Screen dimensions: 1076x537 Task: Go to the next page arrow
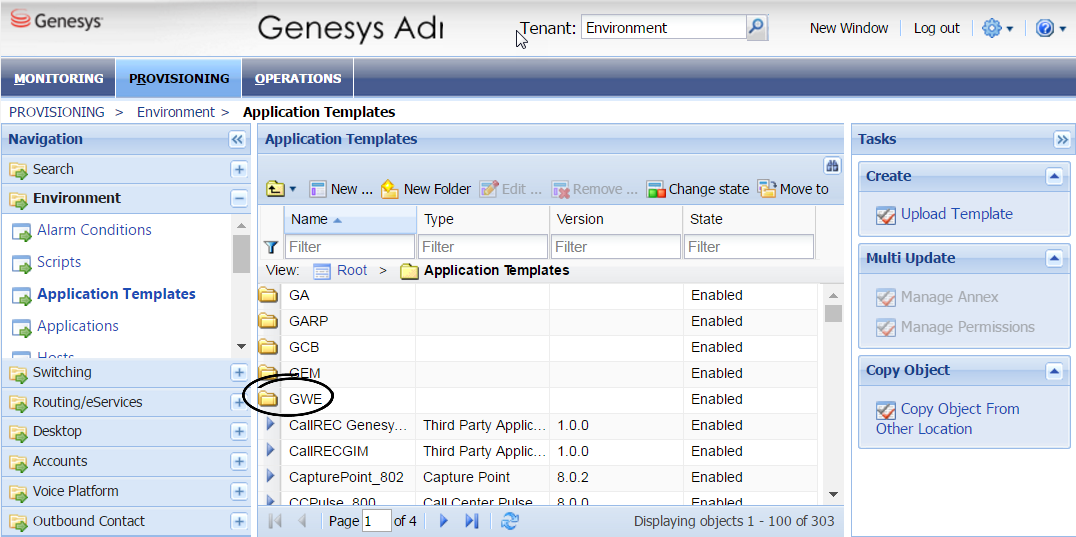[444, 521]
